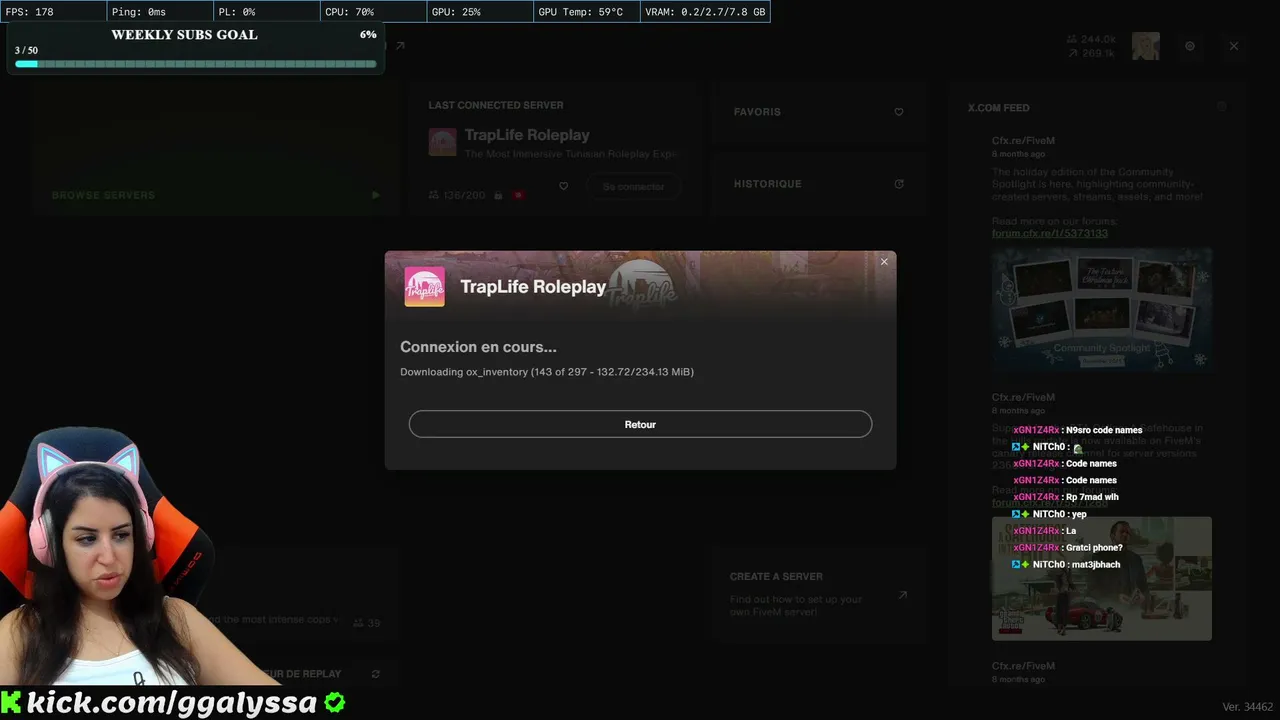The width and height of the screenshot is (1280, 720).
Task: Click the Se connecter button
Action: (x=633, y=187)
